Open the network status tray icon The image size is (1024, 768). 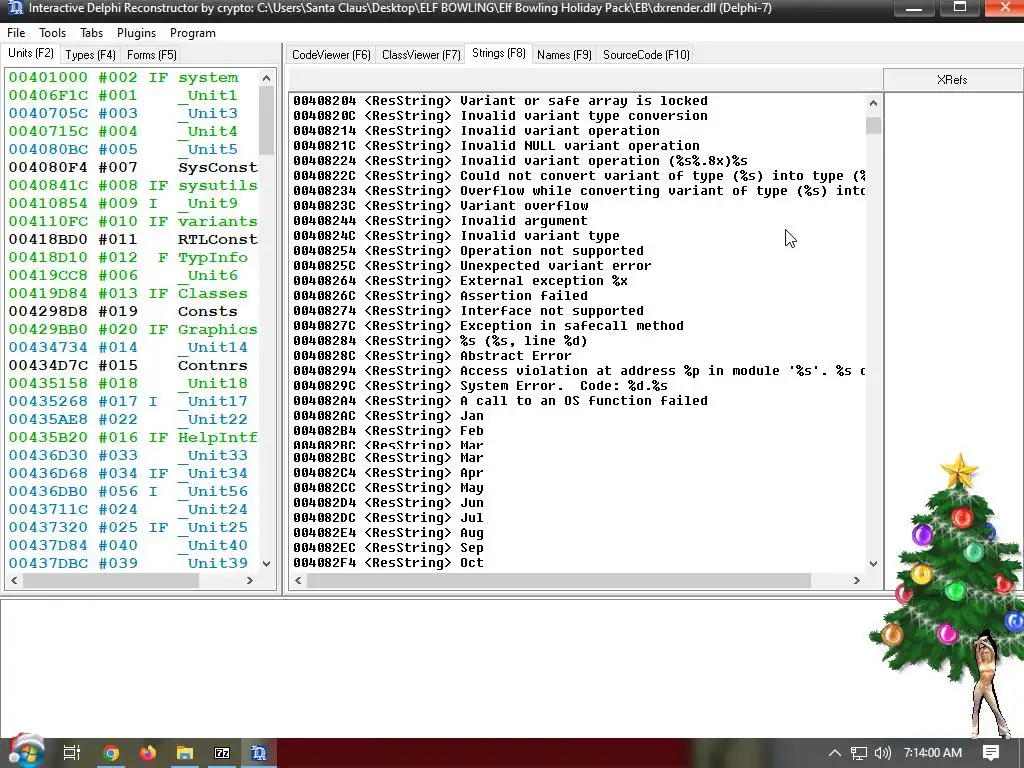[859, 753]
